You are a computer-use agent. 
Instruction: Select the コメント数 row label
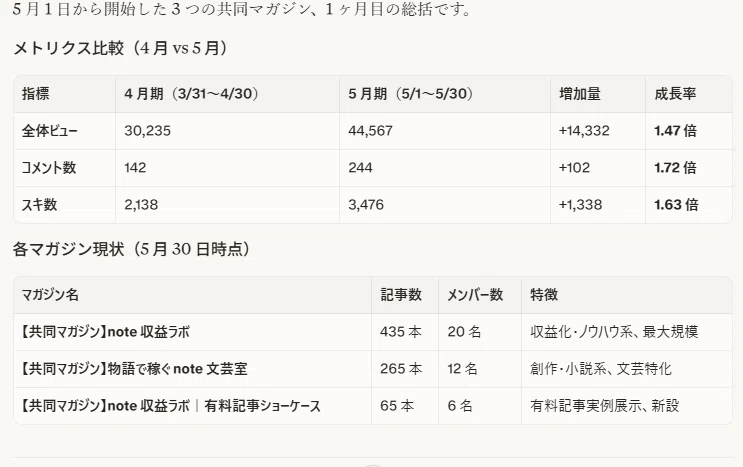[49, 168]
